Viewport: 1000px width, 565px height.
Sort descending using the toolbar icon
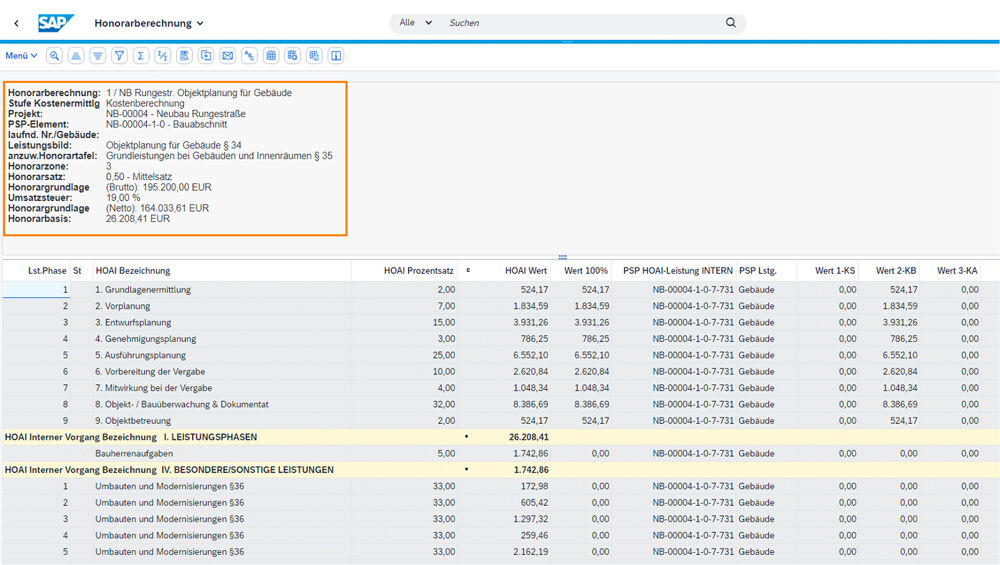pyautogui.click(x=97, y=56)
